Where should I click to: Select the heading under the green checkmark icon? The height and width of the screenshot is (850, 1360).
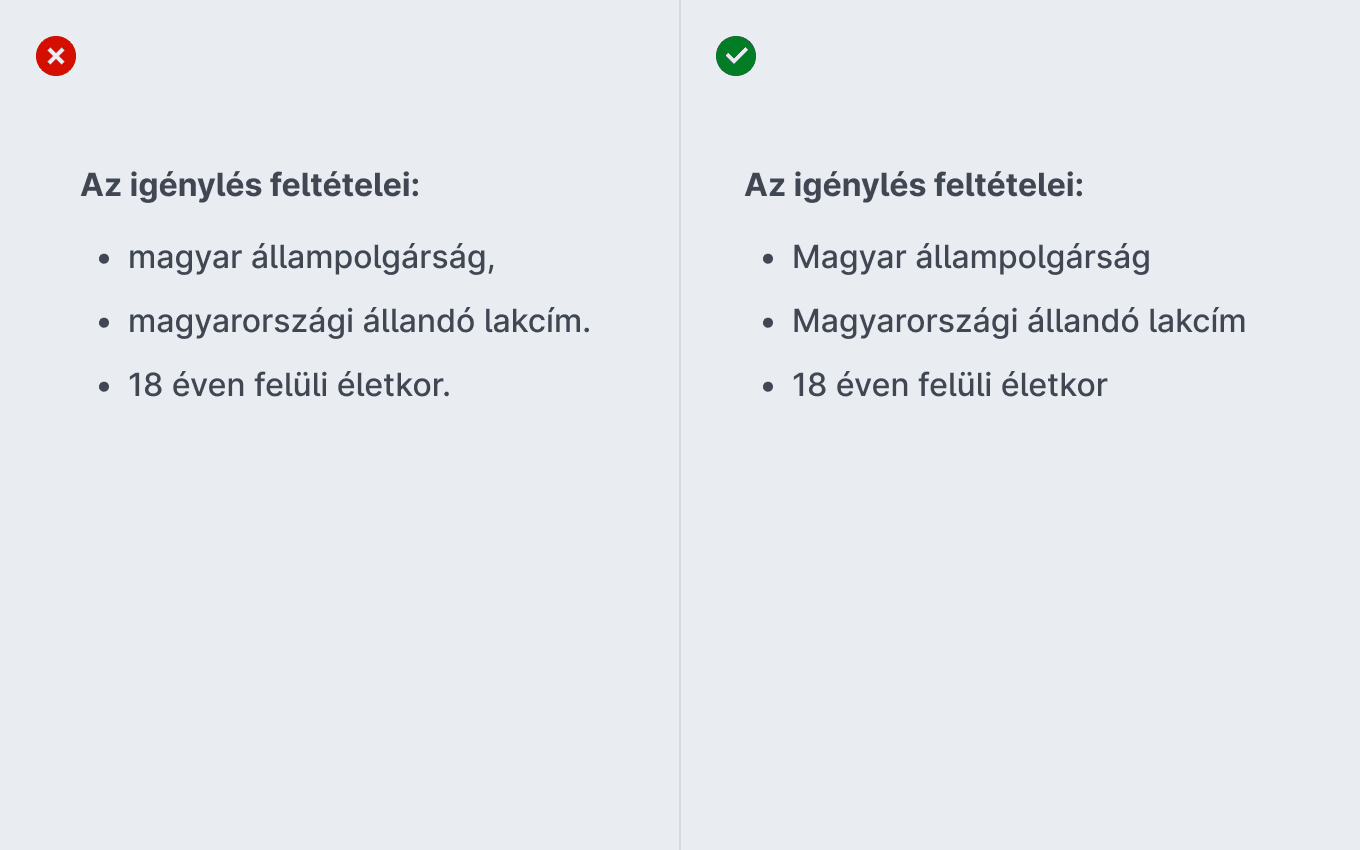click(914, 186)
